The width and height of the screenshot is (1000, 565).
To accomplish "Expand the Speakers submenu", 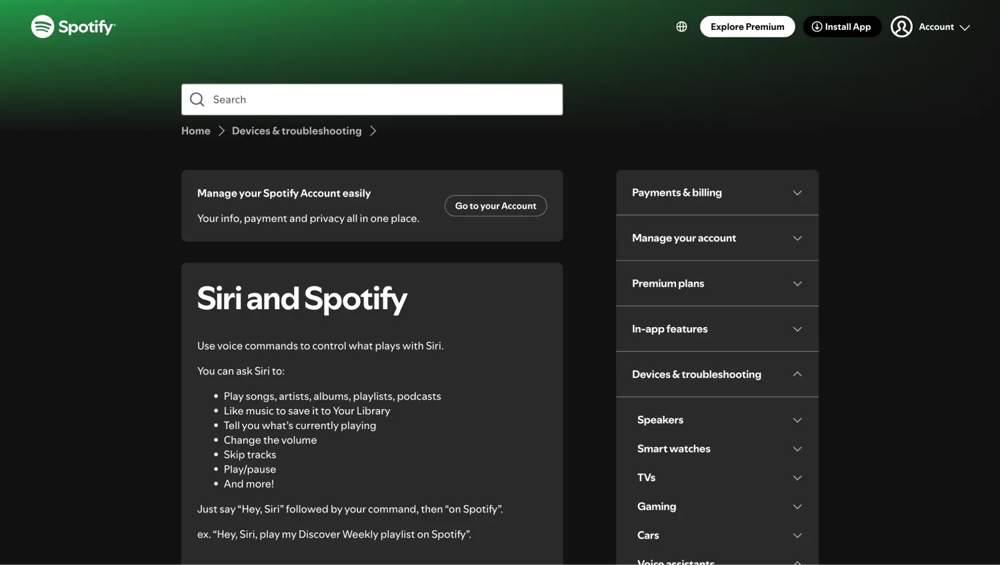I will click(x=717, y=420).
